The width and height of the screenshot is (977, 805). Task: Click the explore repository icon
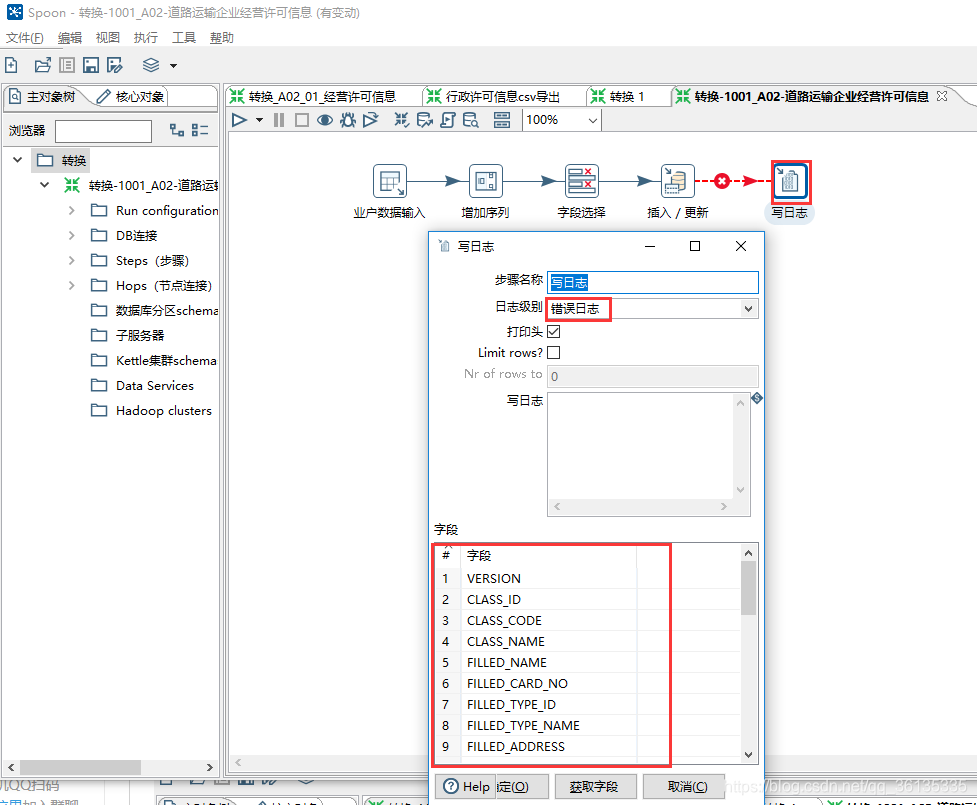(67, 65)
